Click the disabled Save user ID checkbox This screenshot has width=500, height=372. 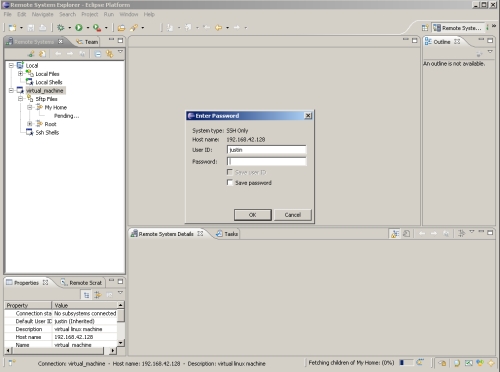pyautogui.click(x=230, y=172)
